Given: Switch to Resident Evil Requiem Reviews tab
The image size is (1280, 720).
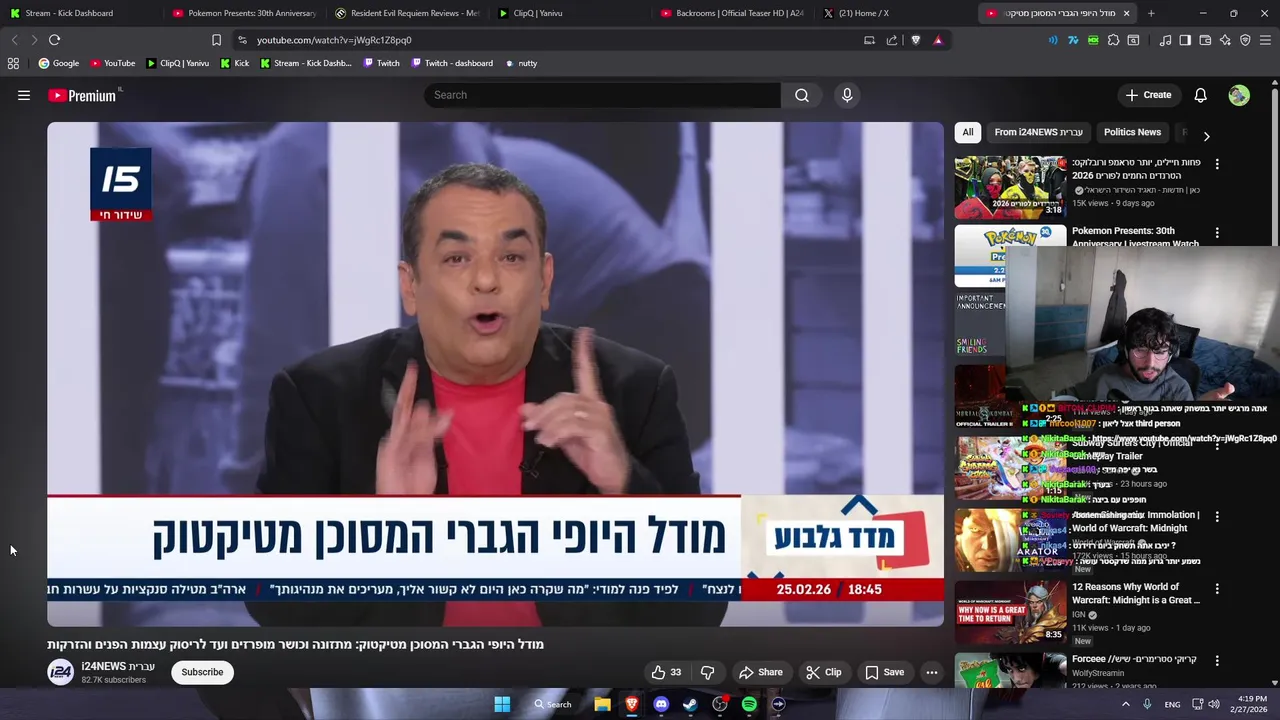Looking at the screenshot, I should 407,13.
